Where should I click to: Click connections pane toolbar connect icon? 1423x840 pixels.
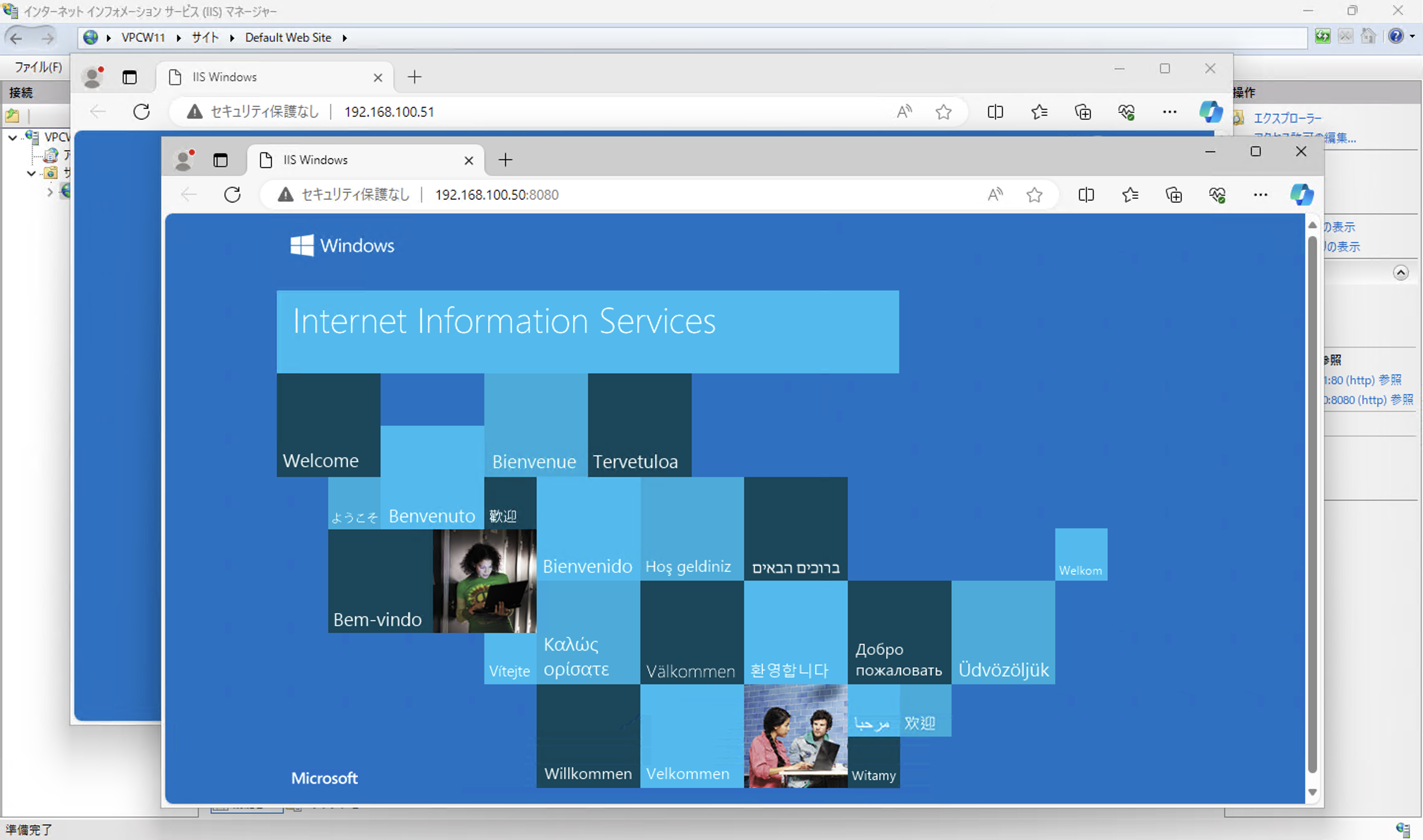point(12,116)
